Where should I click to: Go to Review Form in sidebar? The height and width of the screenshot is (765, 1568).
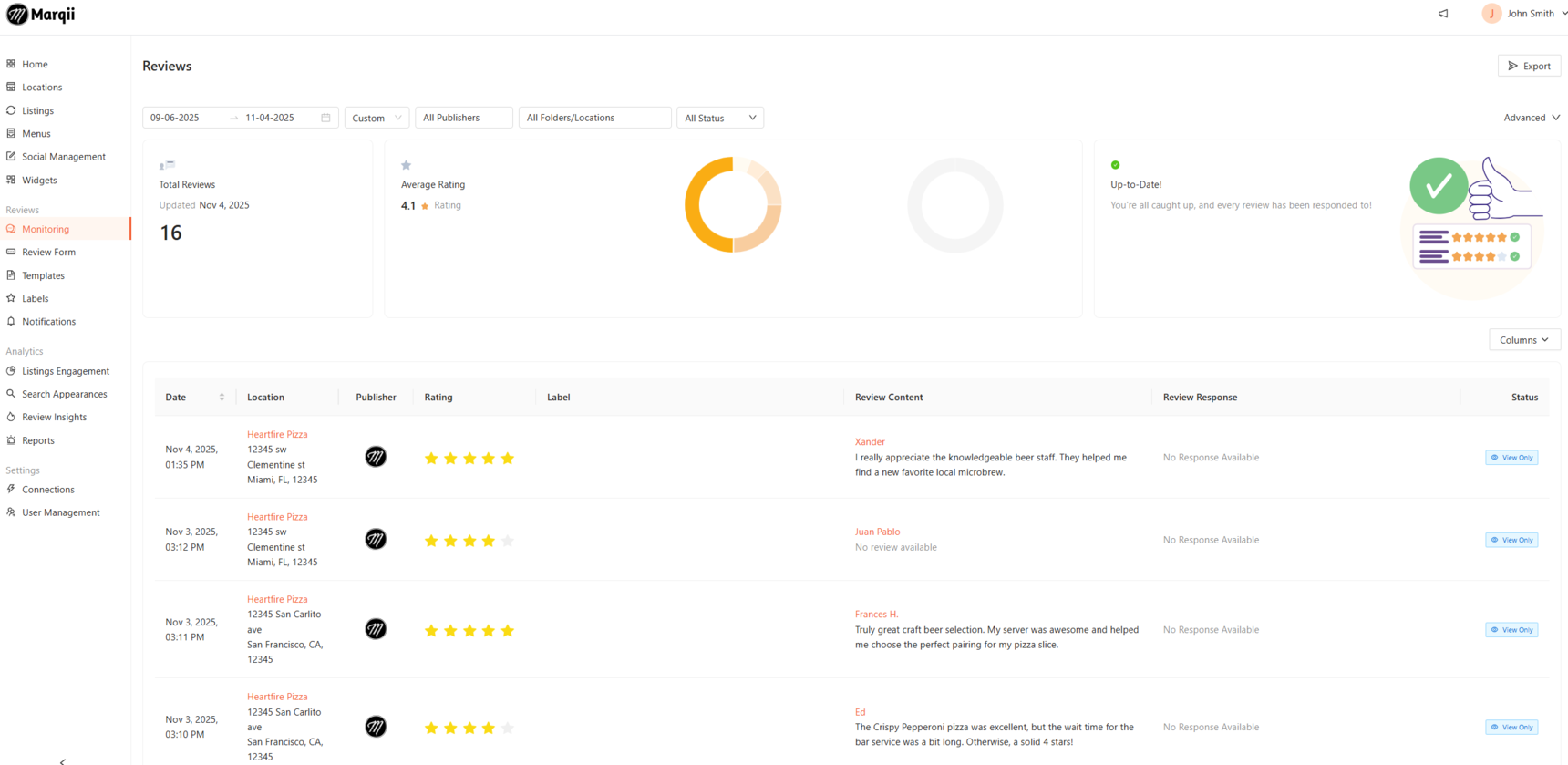(49, 253)
